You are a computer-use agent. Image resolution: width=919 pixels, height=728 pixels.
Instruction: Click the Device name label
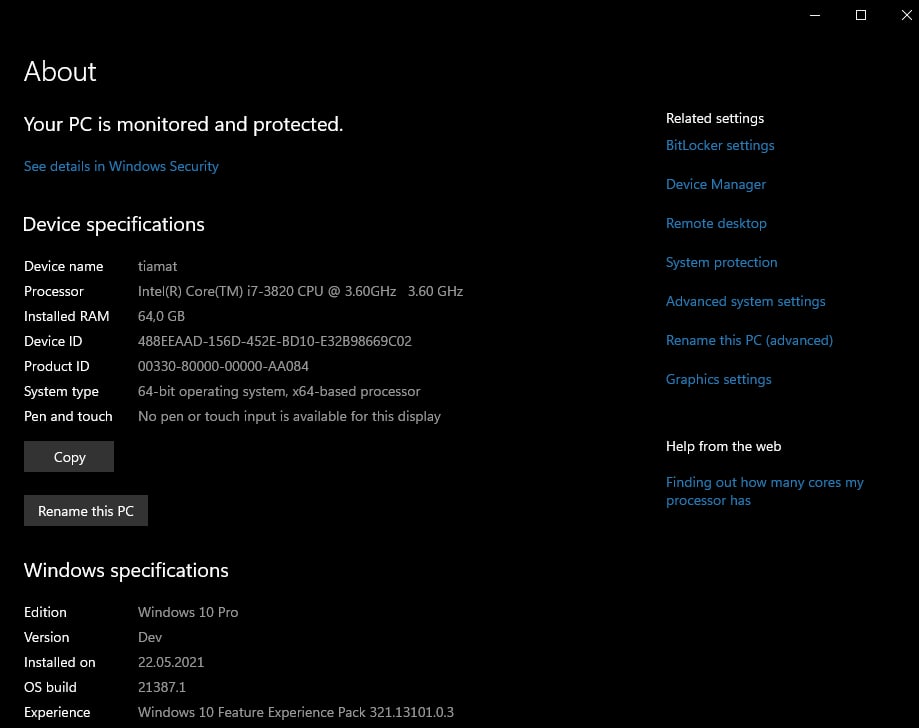[x=63, y=266]
